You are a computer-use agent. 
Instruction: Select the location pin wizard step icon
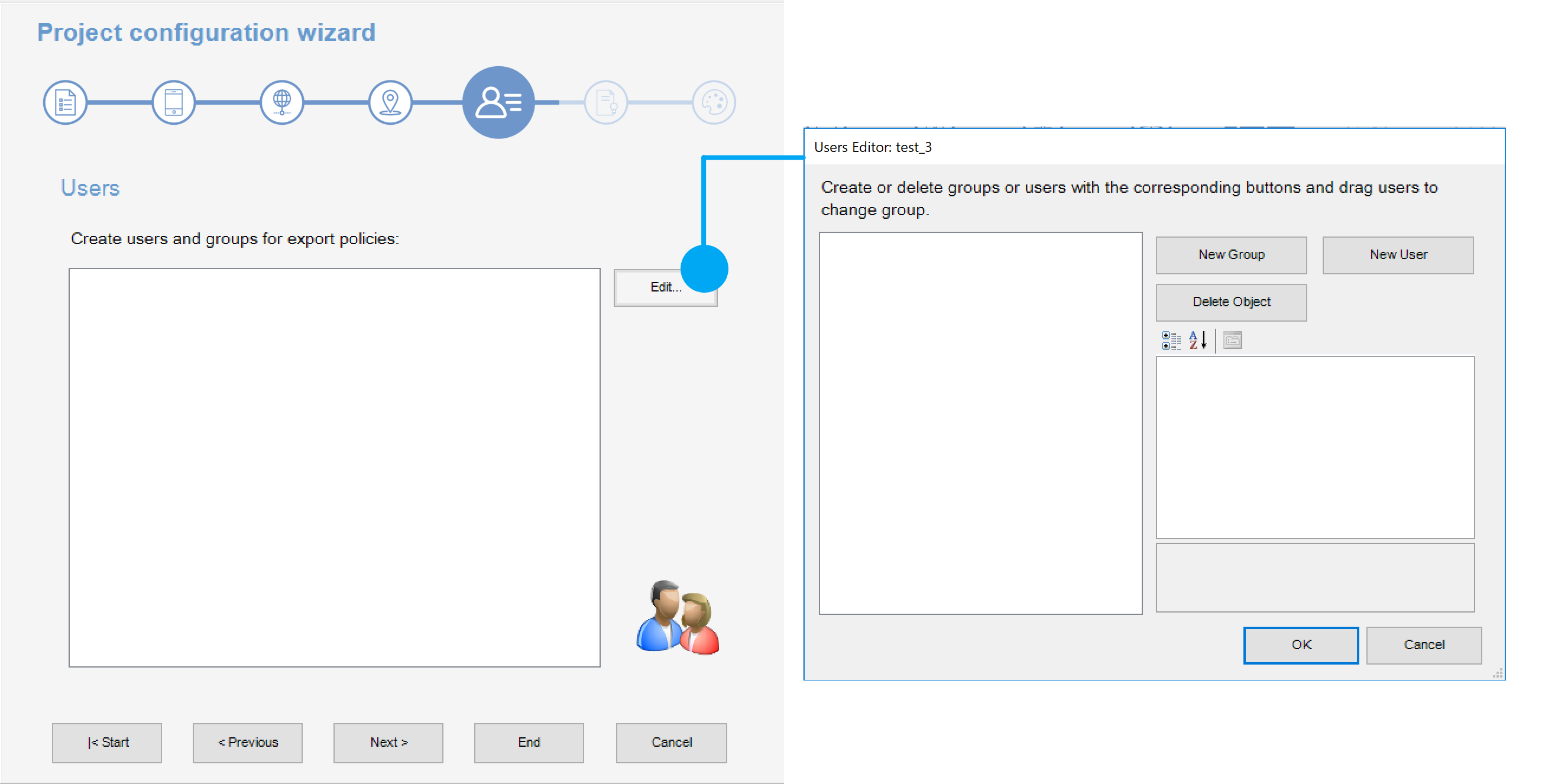click(390, 102)
